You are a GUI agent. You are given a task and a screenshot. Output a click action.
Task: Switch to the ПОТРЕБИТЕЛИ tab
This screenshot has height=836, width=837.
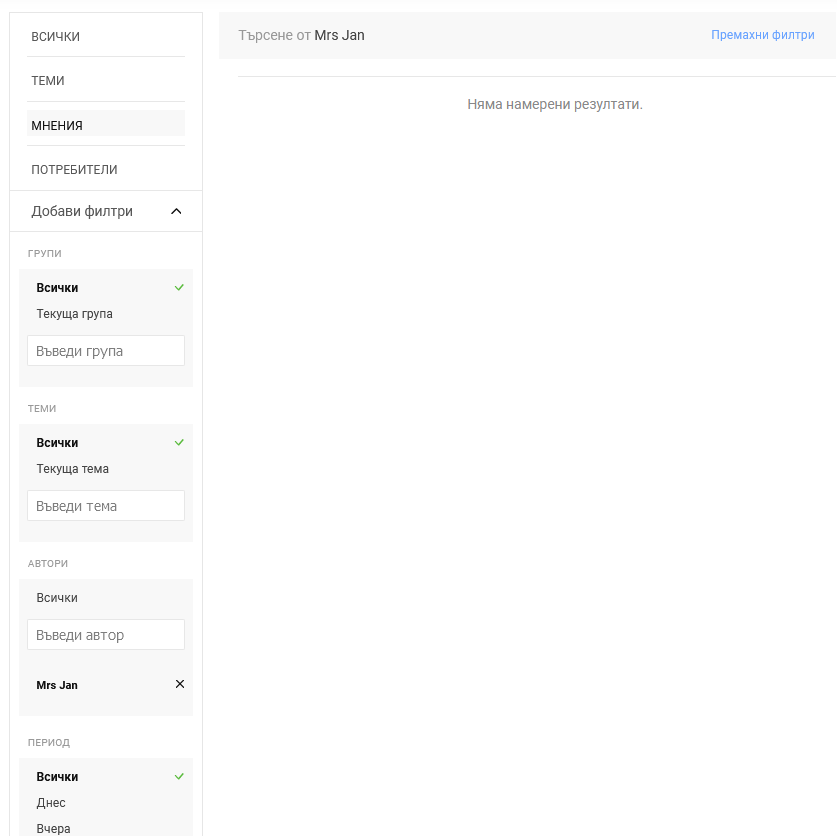click(x=106, y=169)
